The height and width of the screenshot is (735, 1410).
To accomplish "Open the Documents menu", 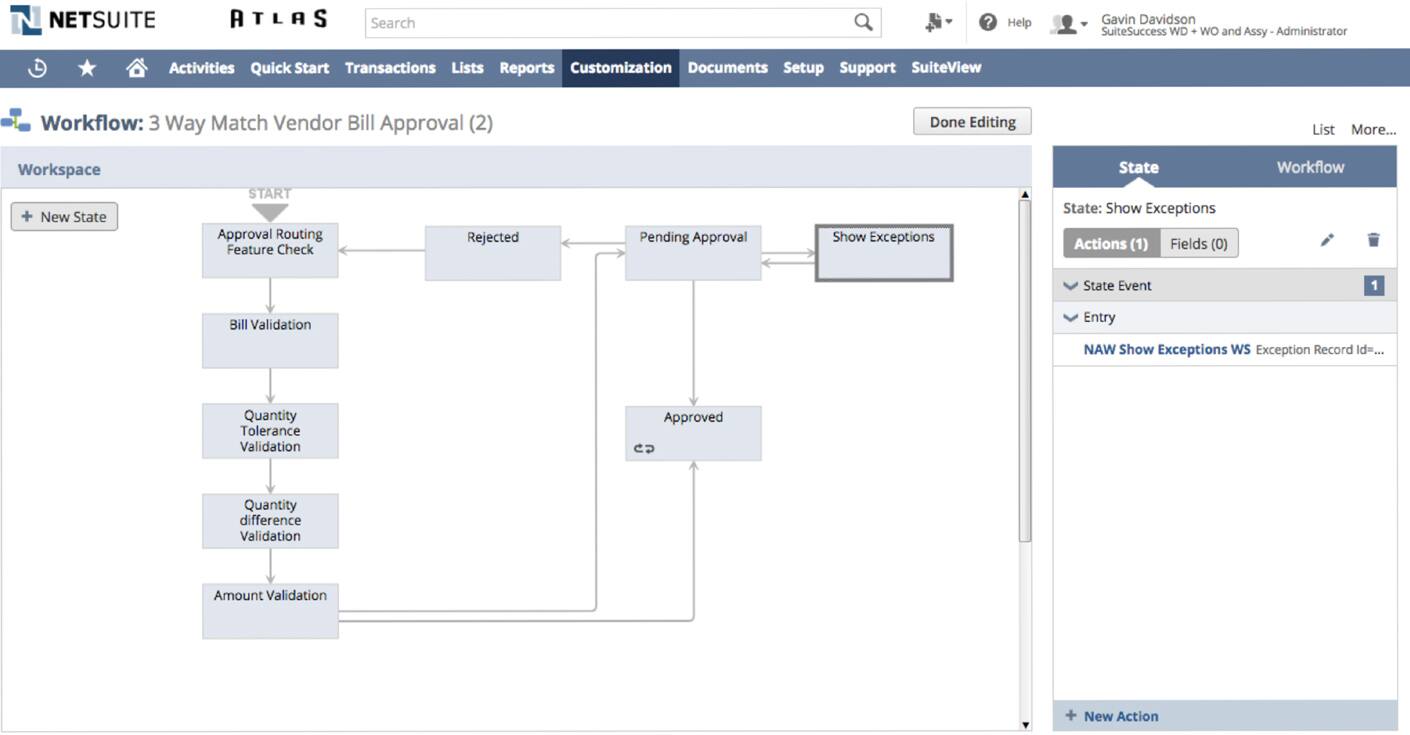I will [728, 68].
